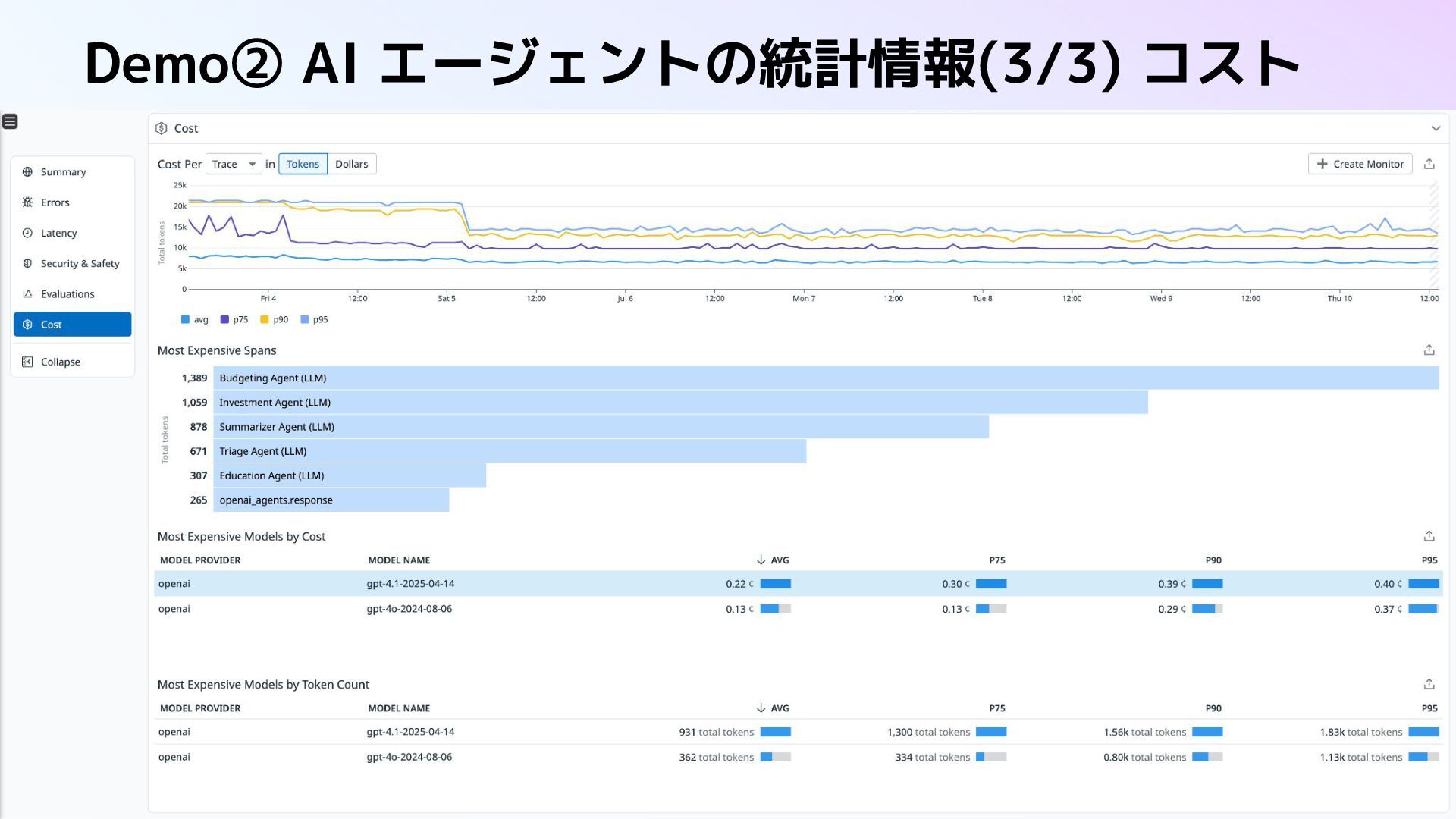Click the Models by Cost export icon
The height and width of the screenshot is (819, 1456).
pyautogui.click(x=1429, y=536)
